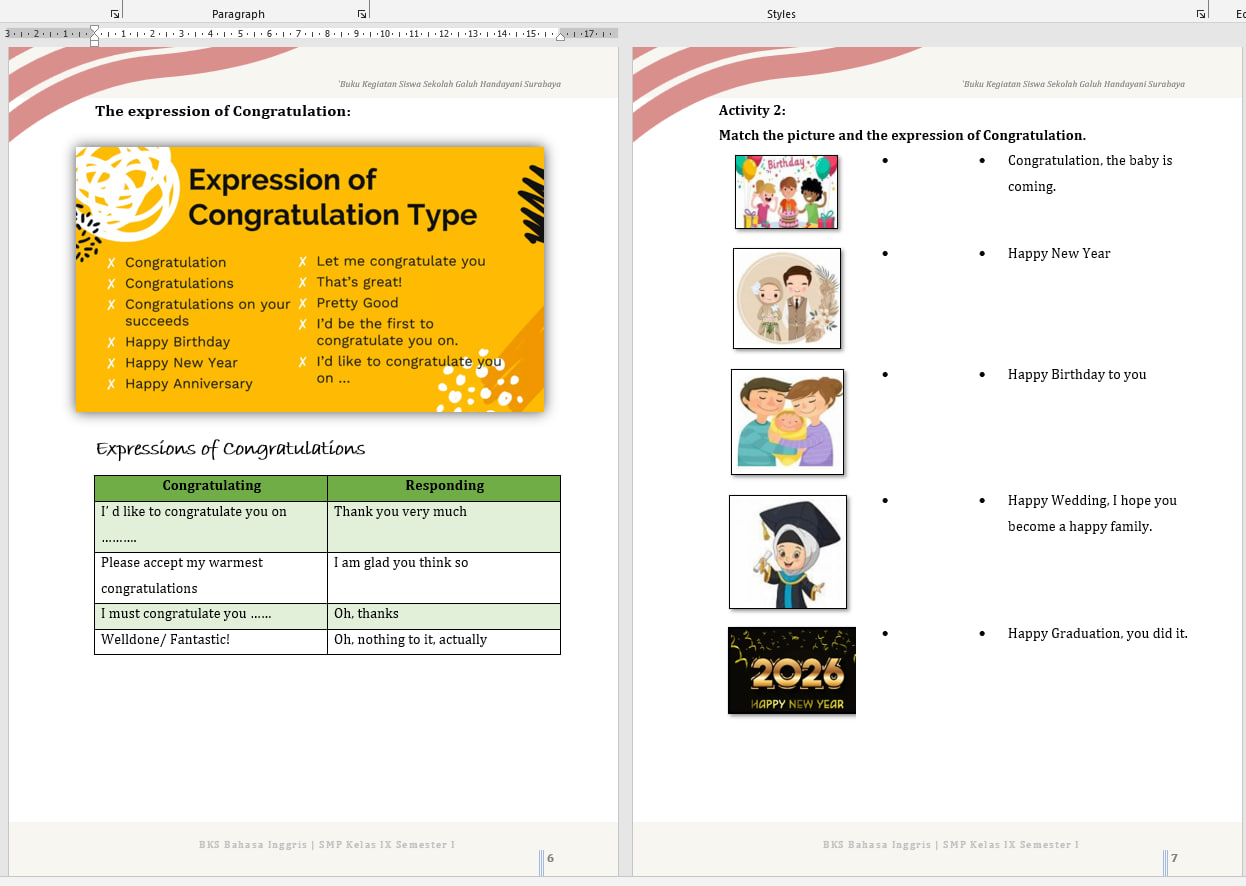This screenshot has width=1246, height=886.
Task: Open the Styles pane dialog launcher
Action: [1201, 14]
